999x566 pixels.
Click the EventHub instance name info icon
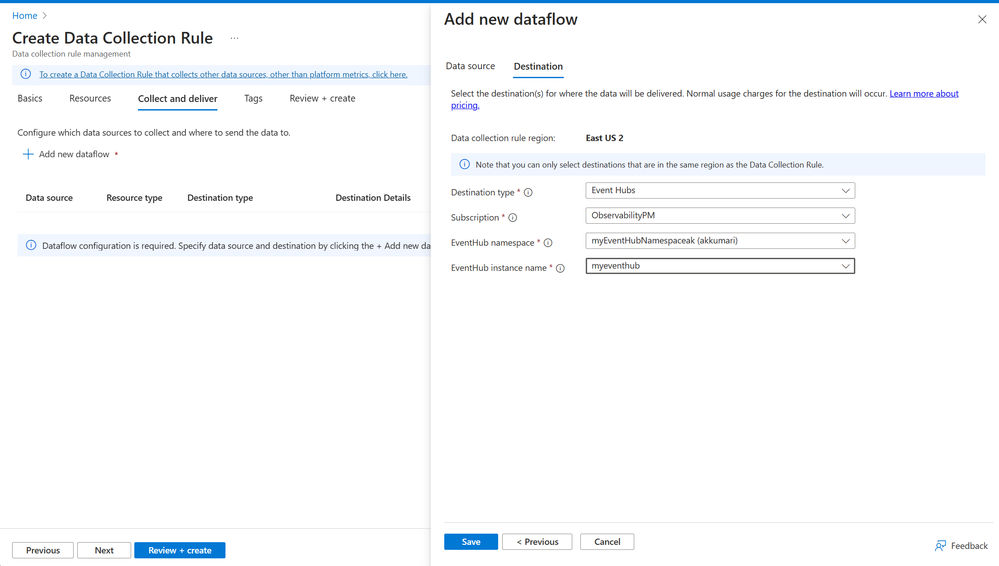click(x=560, y=268)
